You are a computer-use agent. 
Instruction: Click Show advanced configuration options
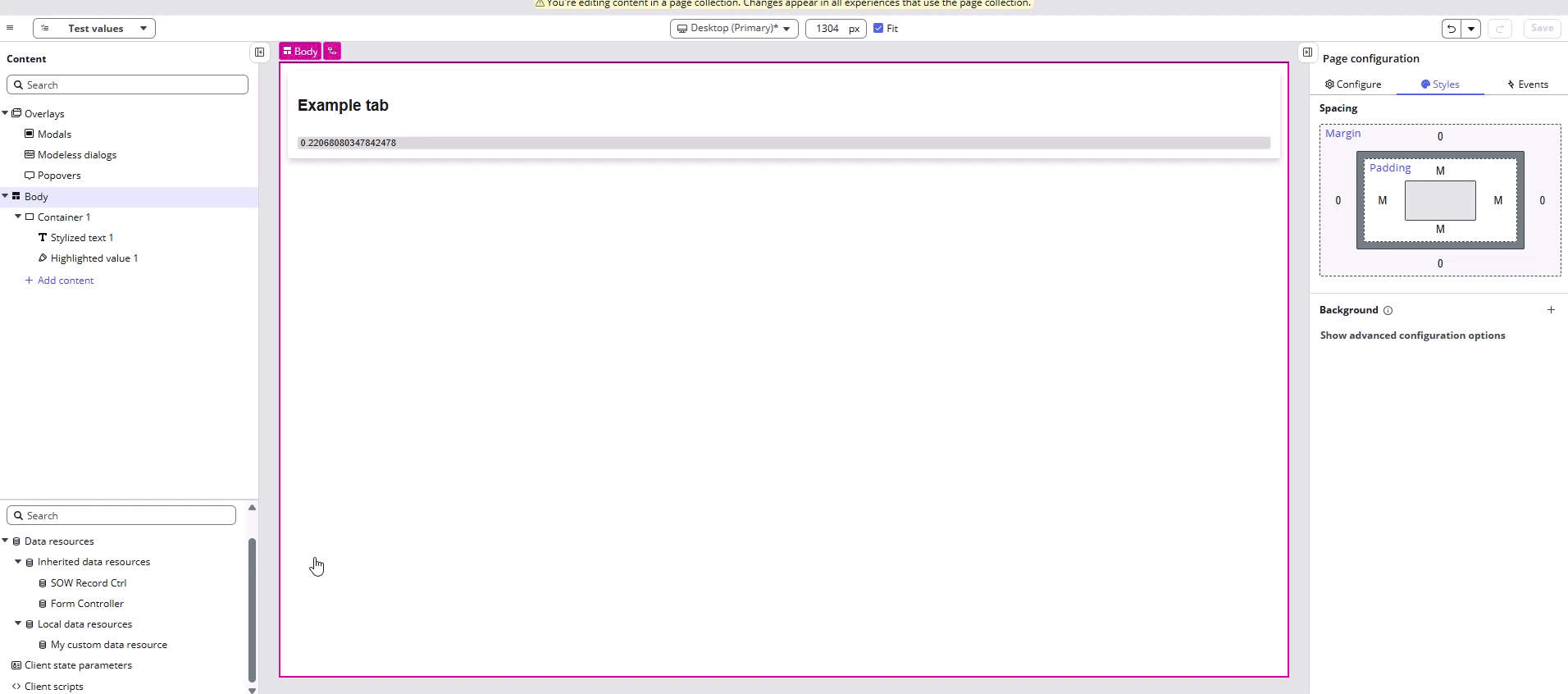pyautogui.click(x=1412, y=336)
